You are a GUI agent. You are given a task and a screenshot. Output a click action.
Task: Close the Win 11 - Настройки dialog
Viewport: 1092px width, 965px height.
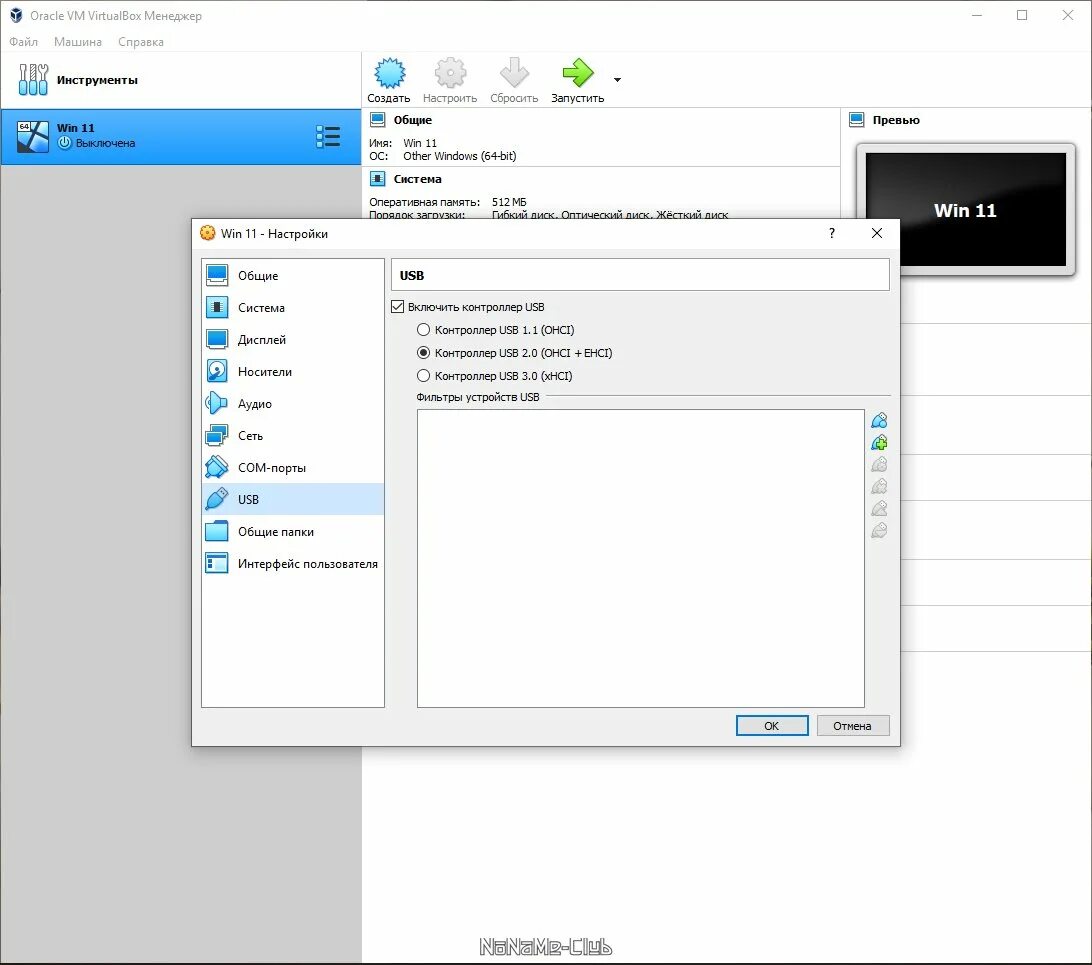tap(877, 233)
